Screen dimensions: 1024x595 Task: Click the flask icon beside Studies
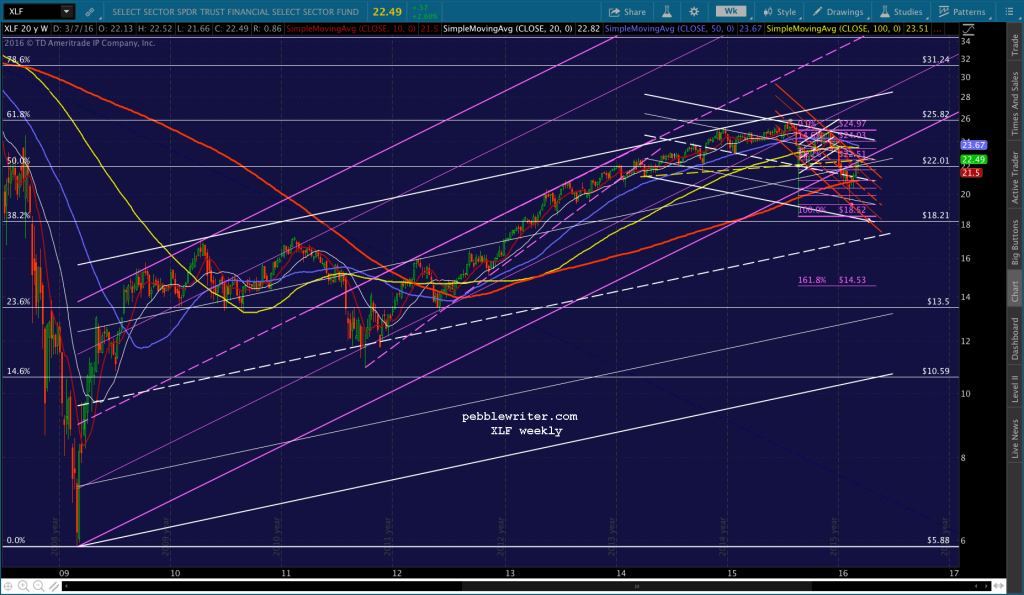click(885, 12)
